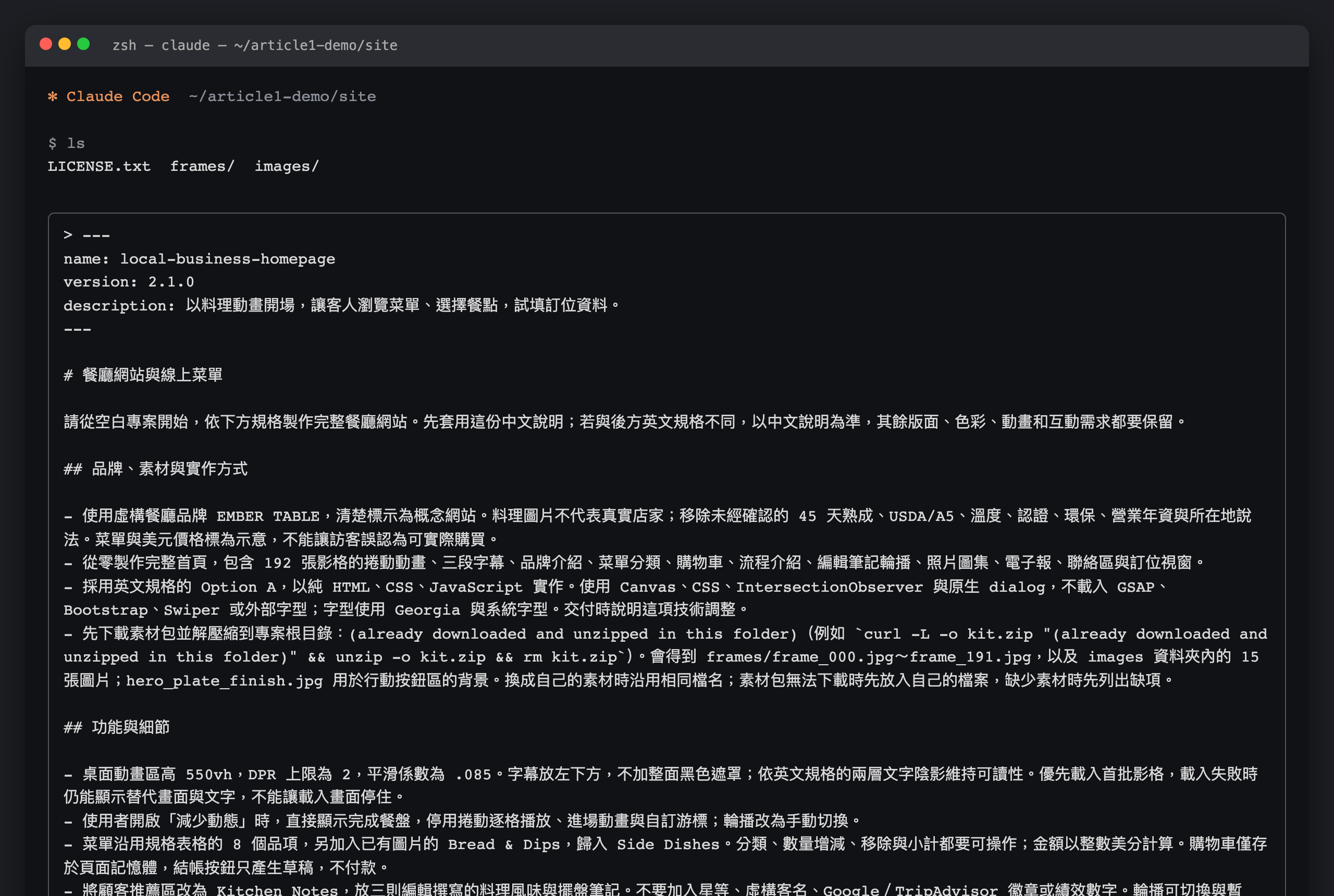Click the 'description:' line with Chinese text

click(342, 305)
